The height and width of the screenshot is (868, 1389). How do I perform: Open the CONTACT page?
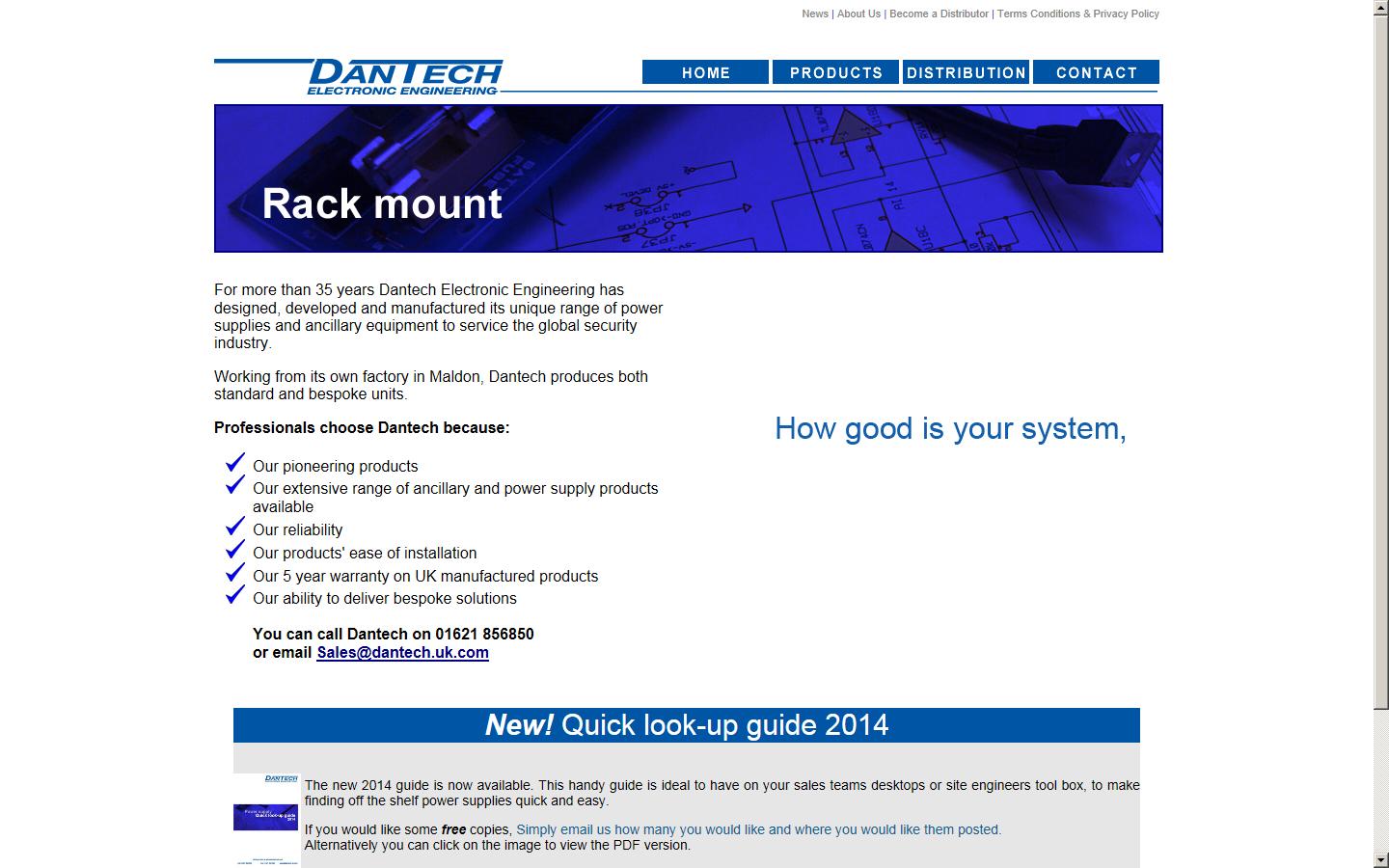click(1096, 72)
